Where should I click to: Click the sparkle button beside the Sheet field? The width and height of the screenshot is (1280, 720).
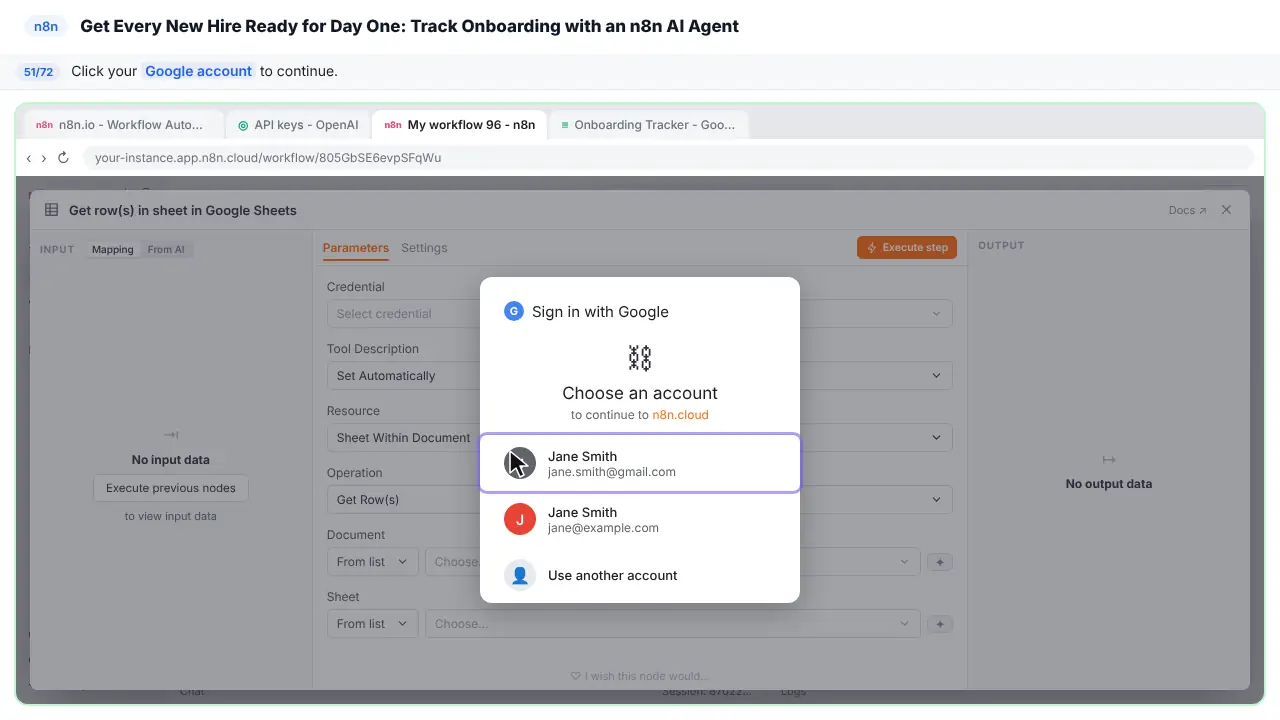point(940,624)
